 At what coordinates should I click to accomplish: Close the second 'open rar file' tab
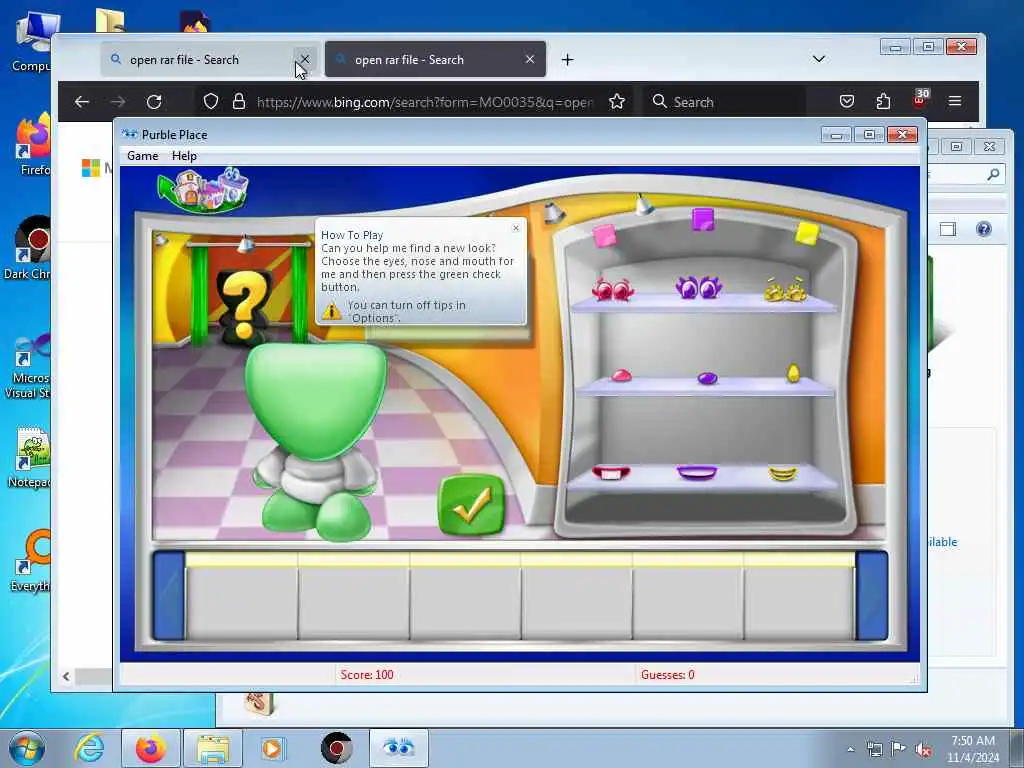530,59
